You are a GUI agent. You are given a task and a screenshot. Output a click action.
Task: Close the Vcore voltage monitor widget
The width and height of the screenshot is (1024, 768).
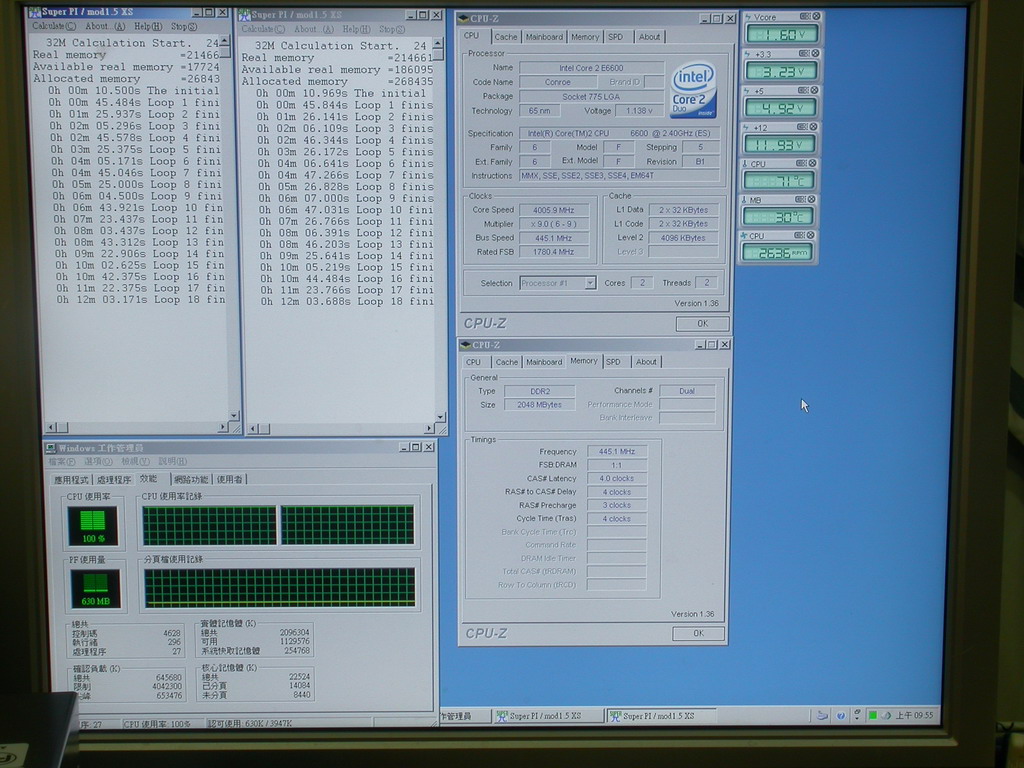[x=816, y=16]
